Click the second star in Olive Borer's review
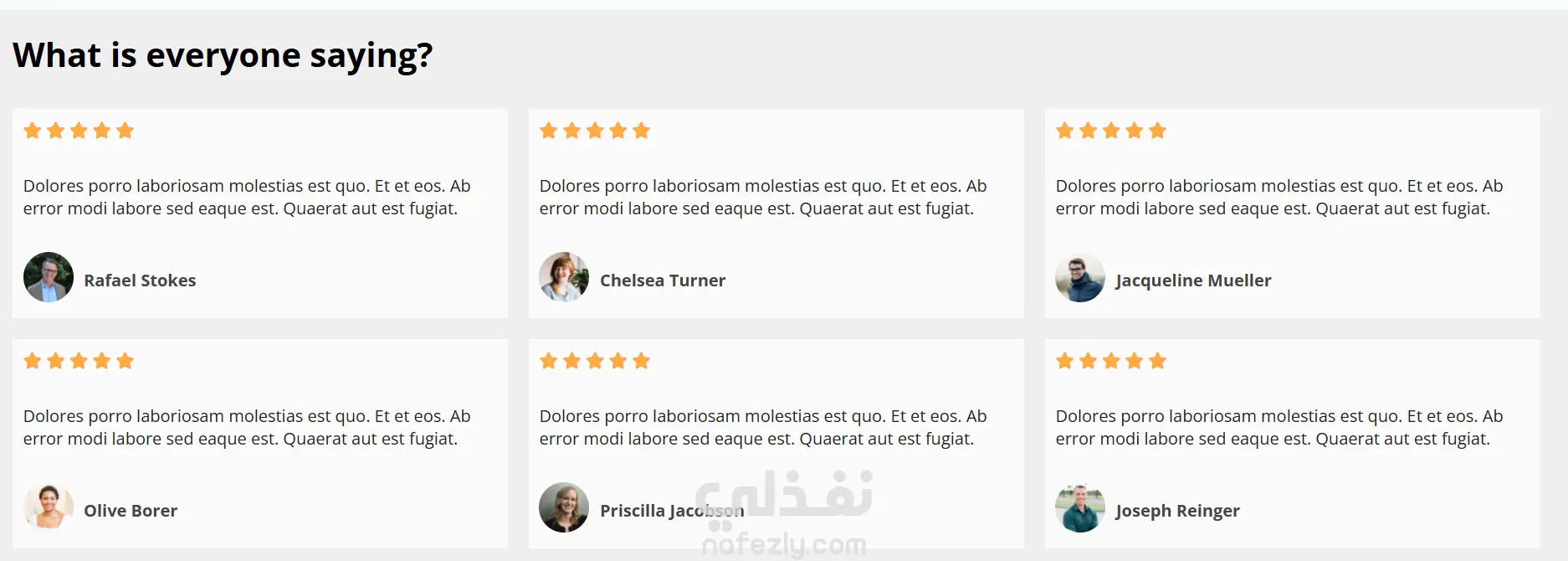This screenshot has height=561, width=1568. click(56, 361)
